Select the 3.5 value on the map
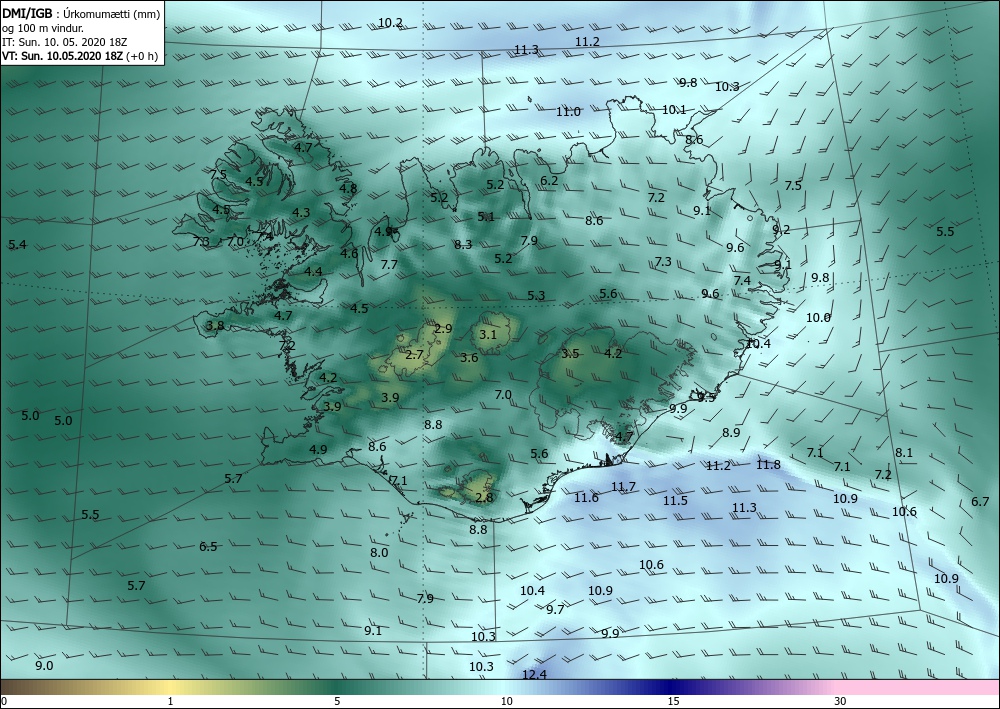This screenshot has height=709, width=1000. click(570, 353)
